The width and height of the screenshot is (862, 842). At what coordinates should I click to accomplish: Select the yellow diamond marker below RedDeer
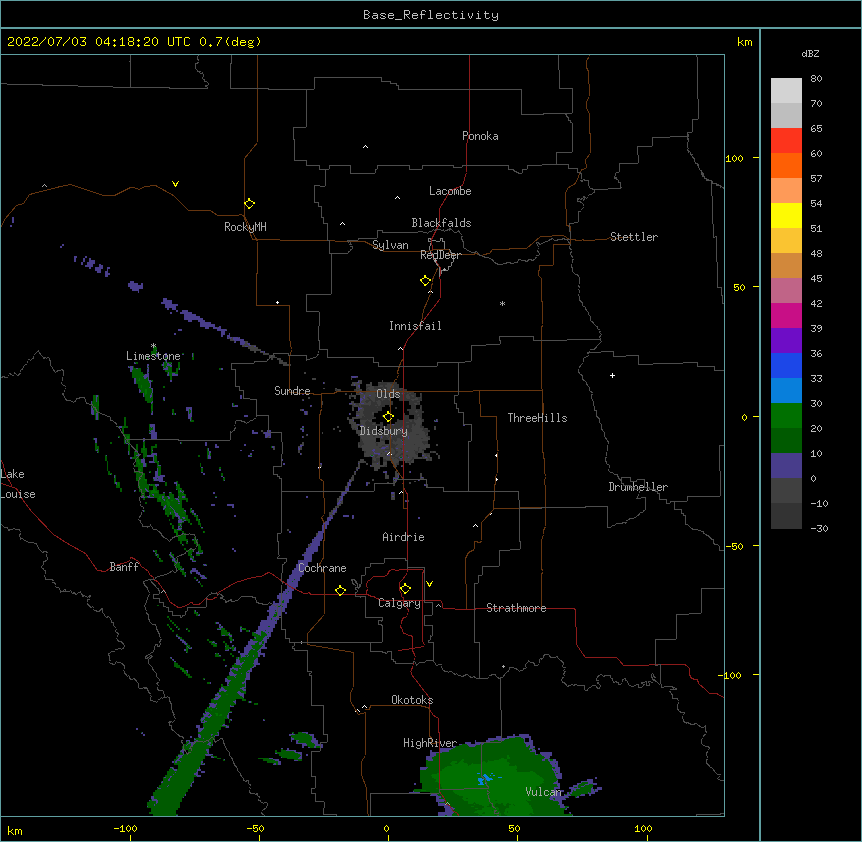425,281
